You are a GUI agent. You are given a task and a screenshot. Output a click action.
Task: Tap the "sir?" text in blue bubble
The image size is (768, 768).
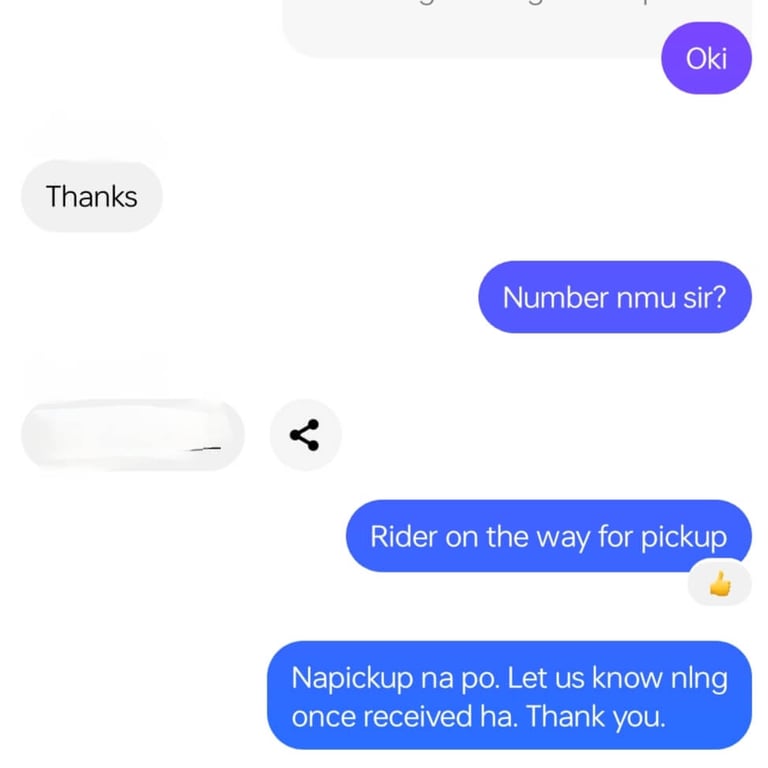pyautogui.click(x=704, y=297)
